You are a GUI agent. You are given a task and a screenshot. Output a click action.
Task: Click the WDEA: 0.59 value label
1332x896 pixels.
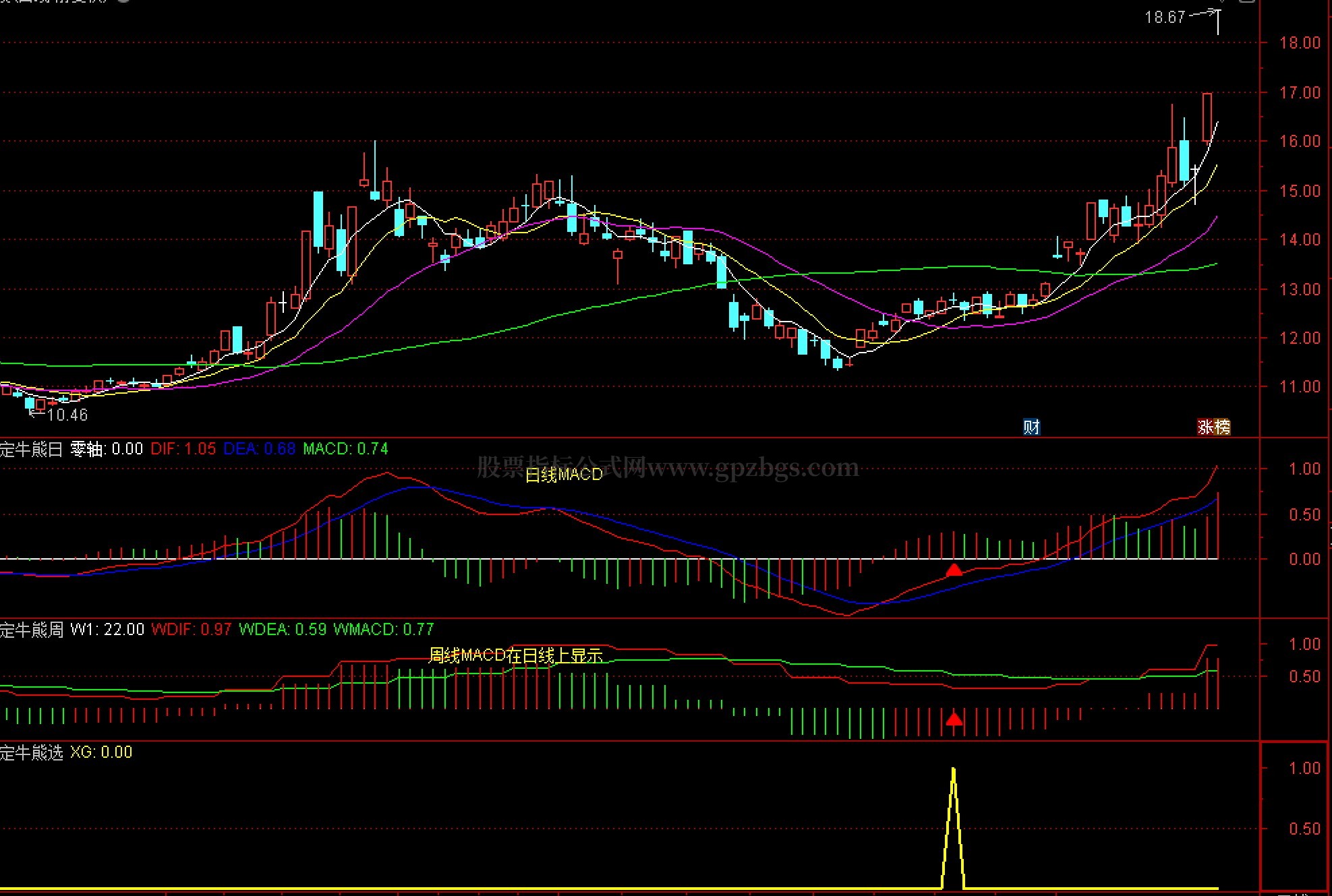click(x=283, y=630)
